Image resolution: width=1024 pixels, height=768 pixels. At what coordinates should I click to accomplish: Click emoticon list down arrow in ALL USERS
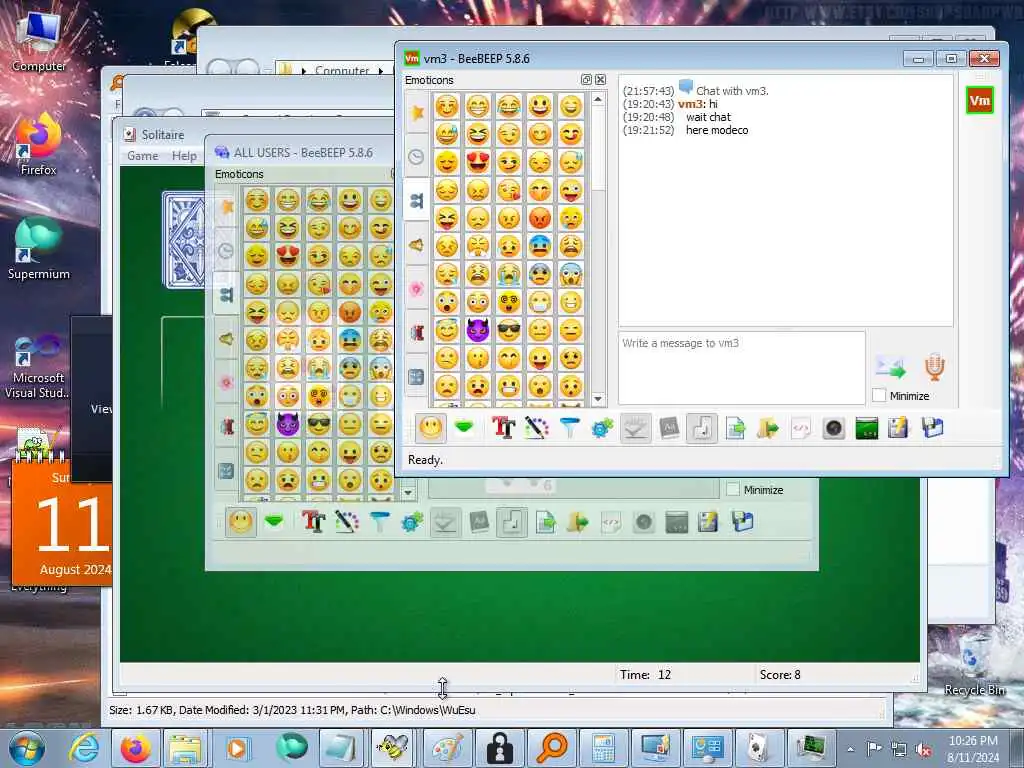click(408, 492)
